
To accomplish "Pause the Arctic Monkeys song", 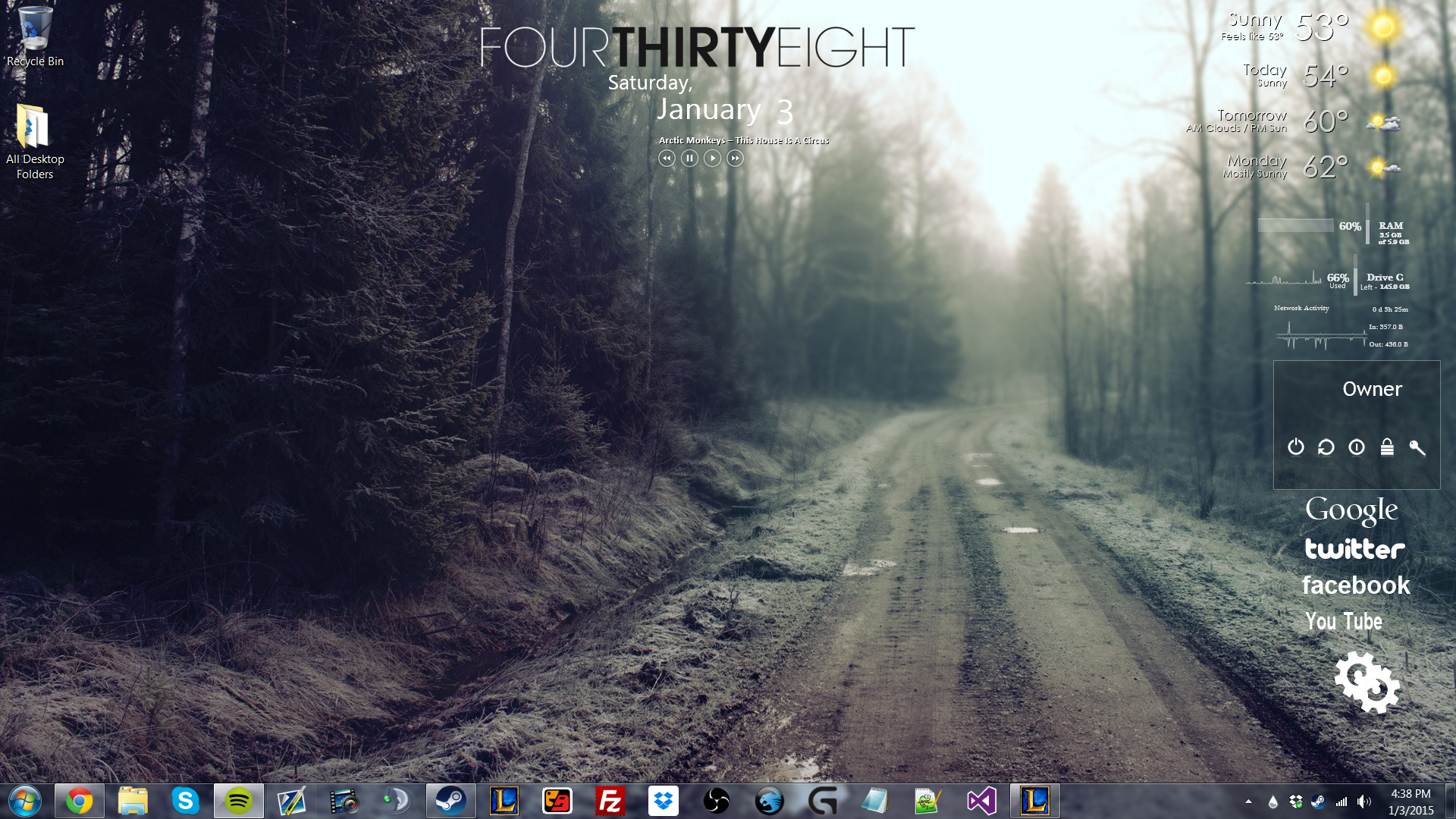I will 689,158.
